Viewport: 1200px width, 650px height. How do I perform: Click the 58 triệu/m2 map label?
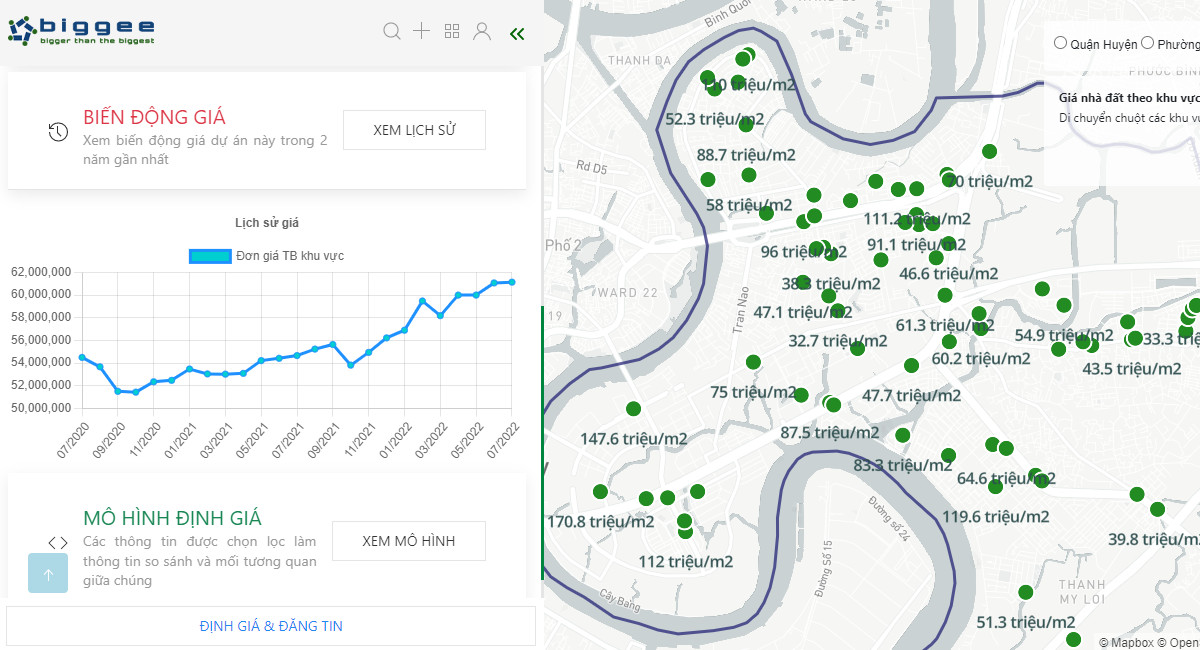pos(749,205)
